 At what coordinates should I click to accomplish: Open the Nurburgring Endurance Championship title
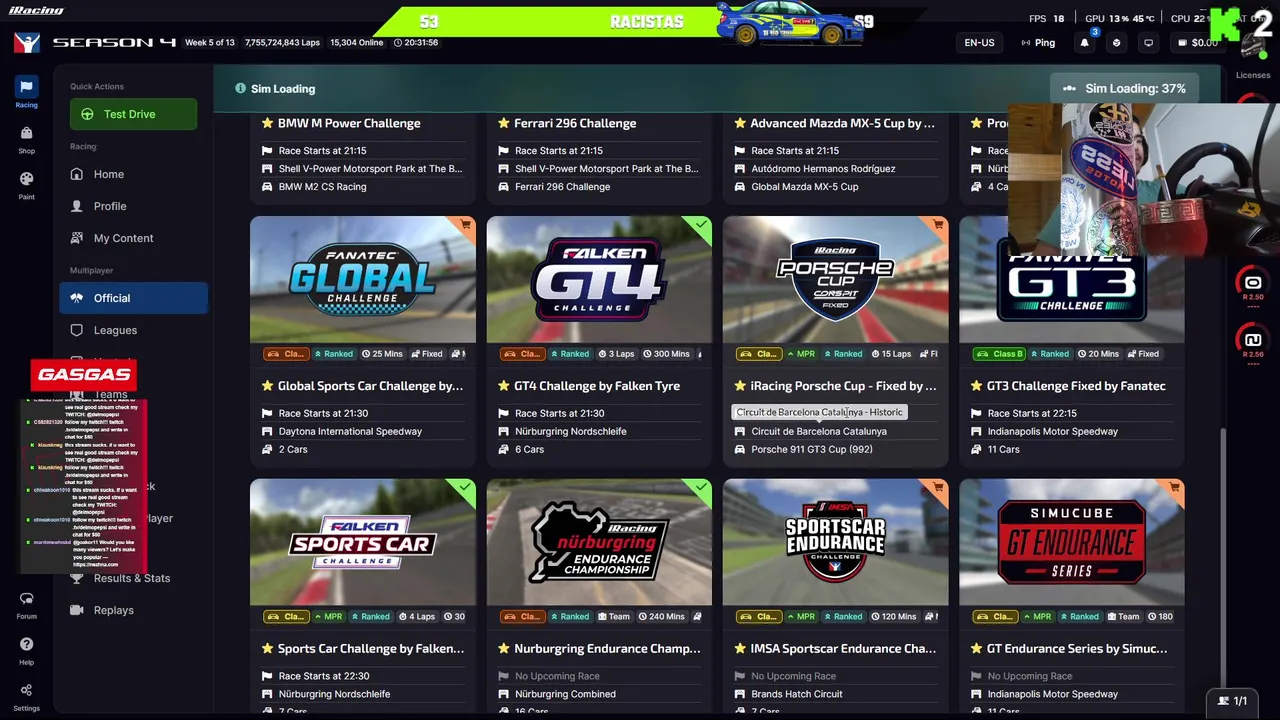tap(607, 648)
